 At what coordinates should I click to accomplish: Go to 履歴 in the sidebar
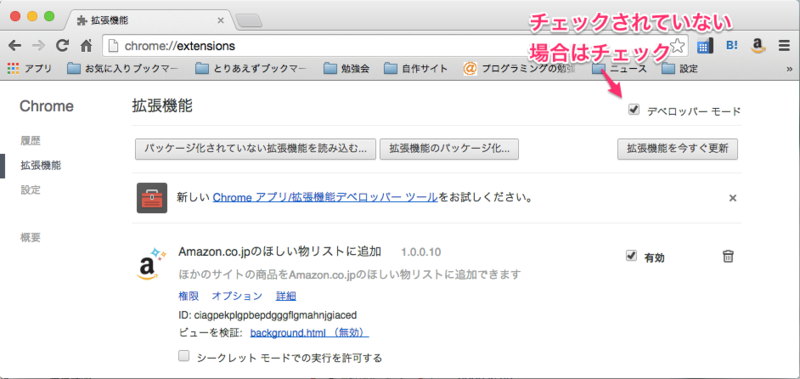(x=31, y=140)
